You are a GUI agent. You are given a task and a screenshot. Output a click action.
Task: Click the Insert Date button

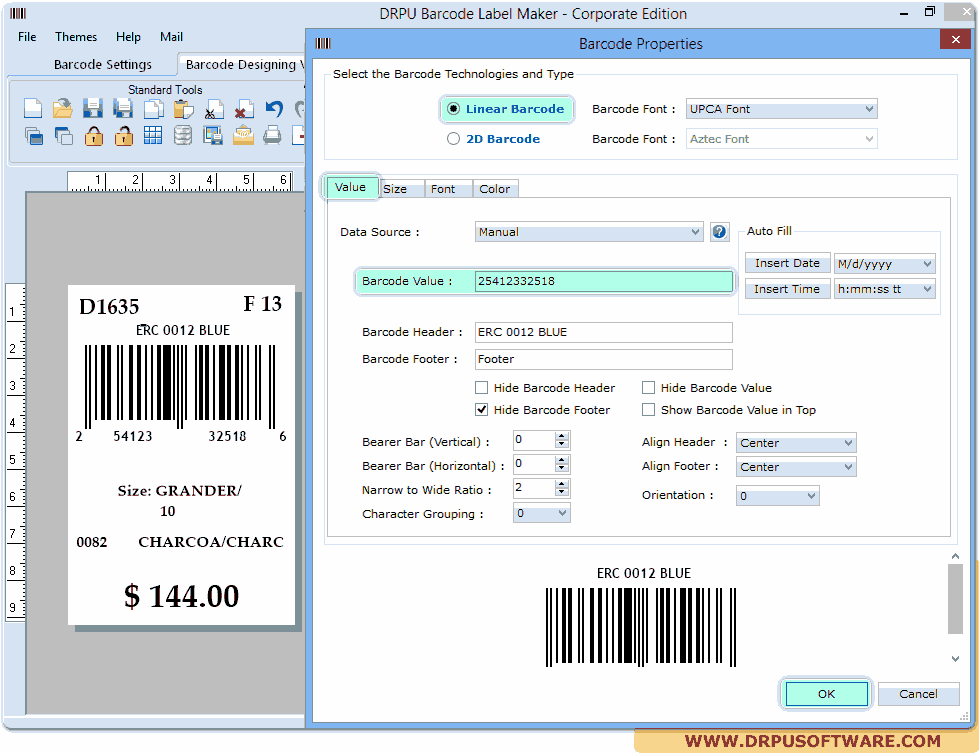[787, 263]
